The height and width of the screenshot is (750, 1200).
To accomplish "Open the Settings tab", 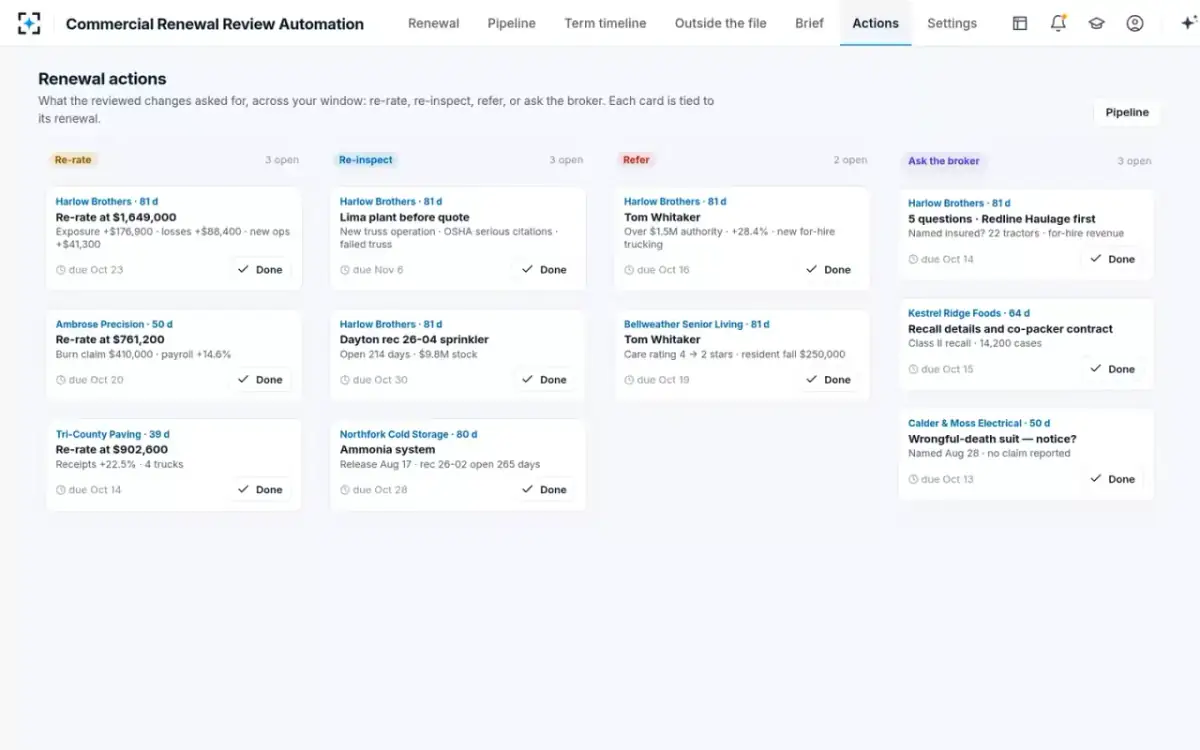I will coord(952,23).
